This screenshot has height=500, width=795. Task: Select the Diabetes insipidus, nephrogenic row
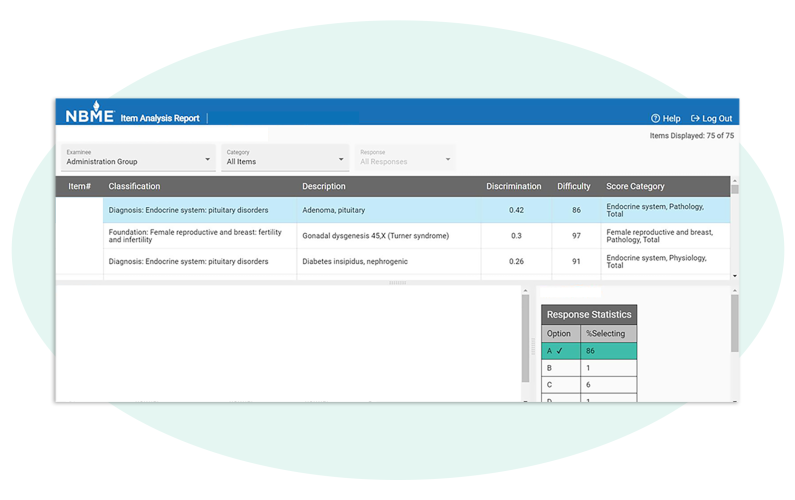(355, 261)
